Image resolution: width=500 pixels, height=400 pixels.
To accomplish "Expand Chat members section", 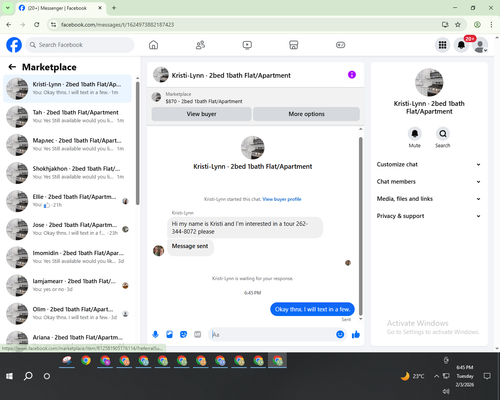I will click(x=429, y=182).
